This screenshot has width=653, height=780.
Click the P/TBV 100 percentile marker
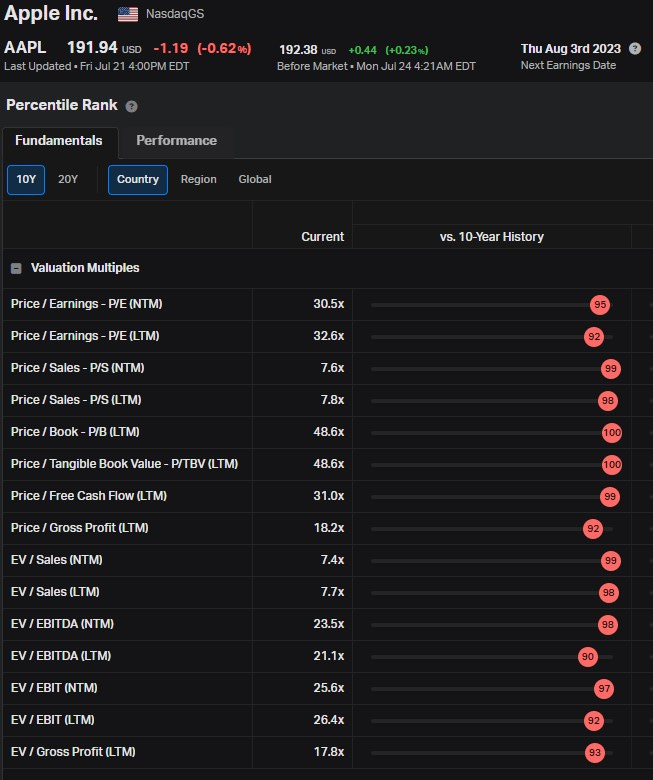[612, 465]
